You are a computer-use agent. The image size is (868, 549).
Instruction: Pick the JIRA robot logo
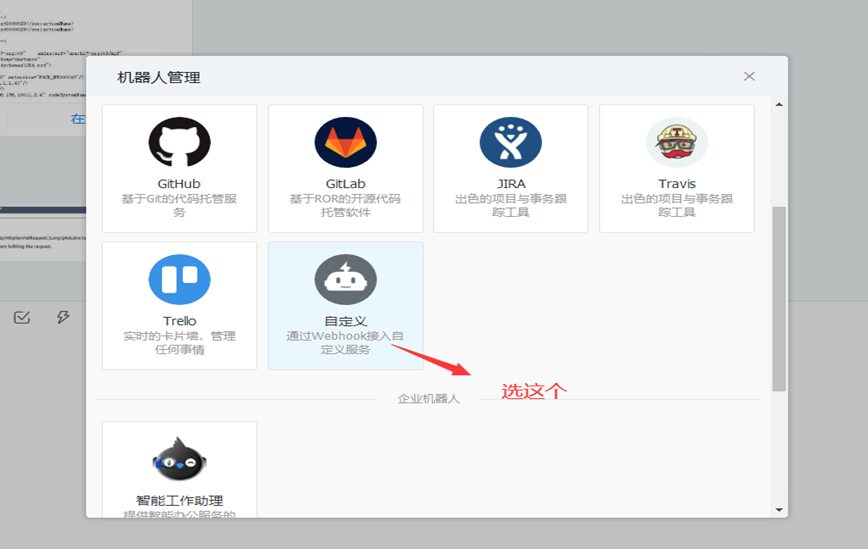(x=510, y=142)
